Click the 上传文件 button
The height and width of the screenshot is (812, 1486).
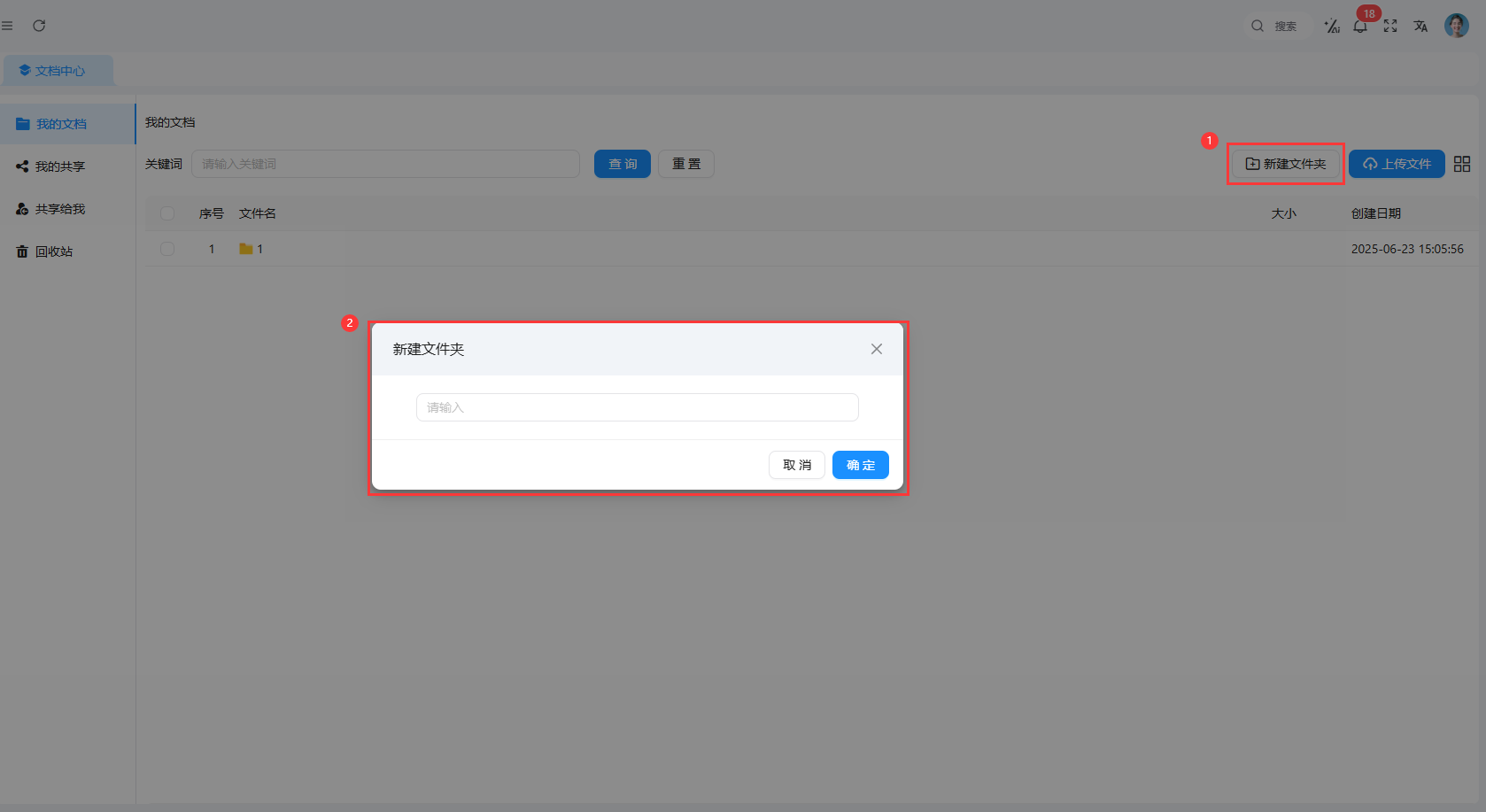pos(1397,164)
